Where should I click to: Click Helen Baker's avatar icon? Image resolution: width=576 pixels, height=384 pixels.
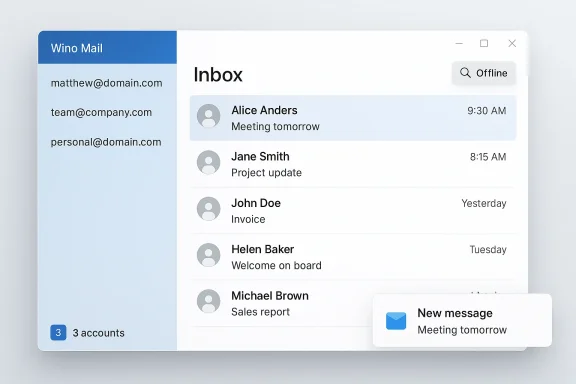208,255
